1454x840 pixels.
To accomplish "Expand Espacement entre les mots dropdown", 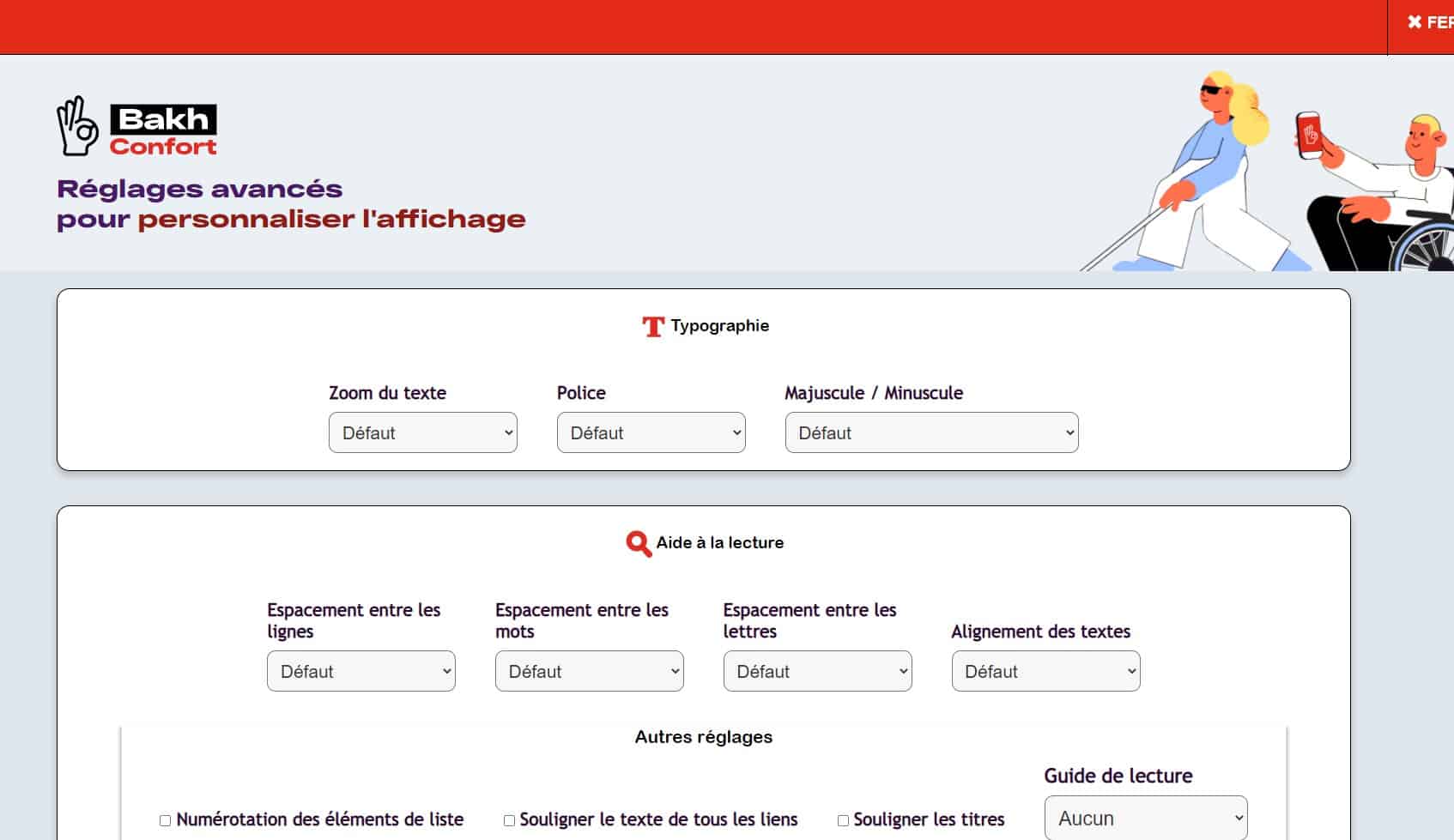I will point(589,671).
